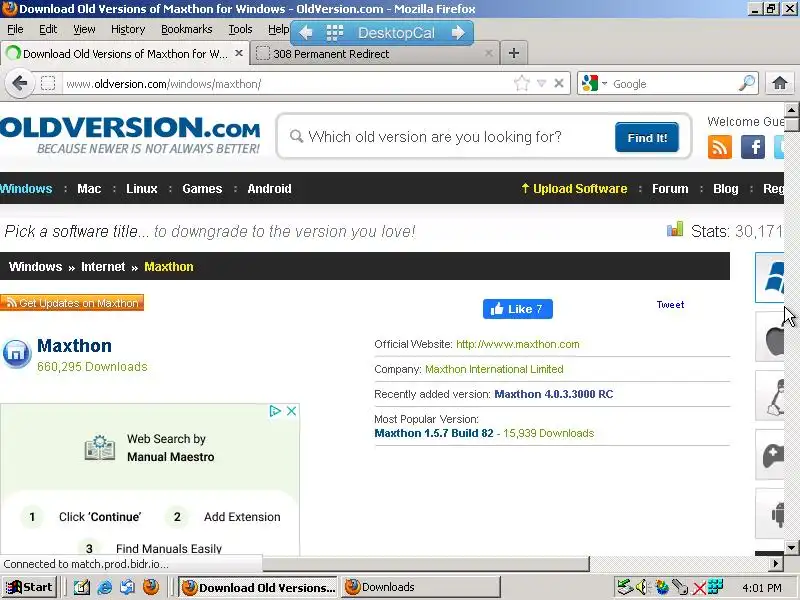
Task: Open the Firefox Home button
Action: 780,83
